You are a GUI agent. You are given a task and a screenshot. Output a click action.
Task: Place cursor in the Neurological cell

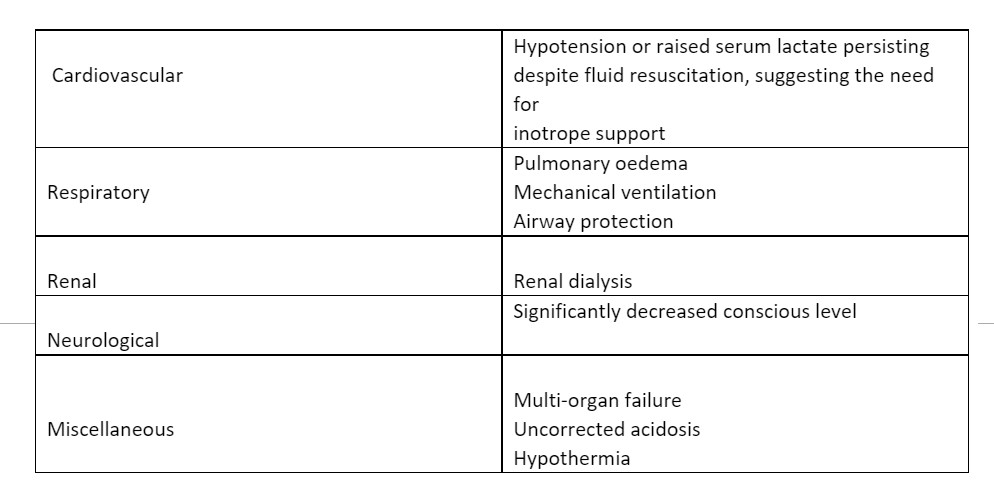[103, 340]
